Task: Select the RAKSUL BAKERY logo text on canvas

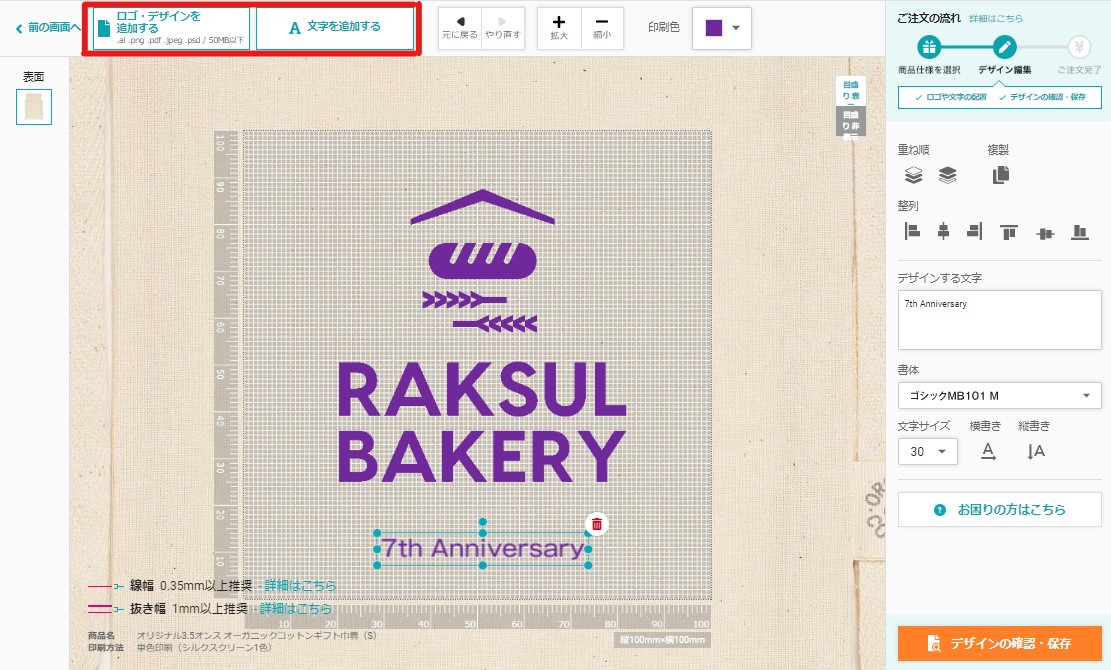Action: [482, 423]
